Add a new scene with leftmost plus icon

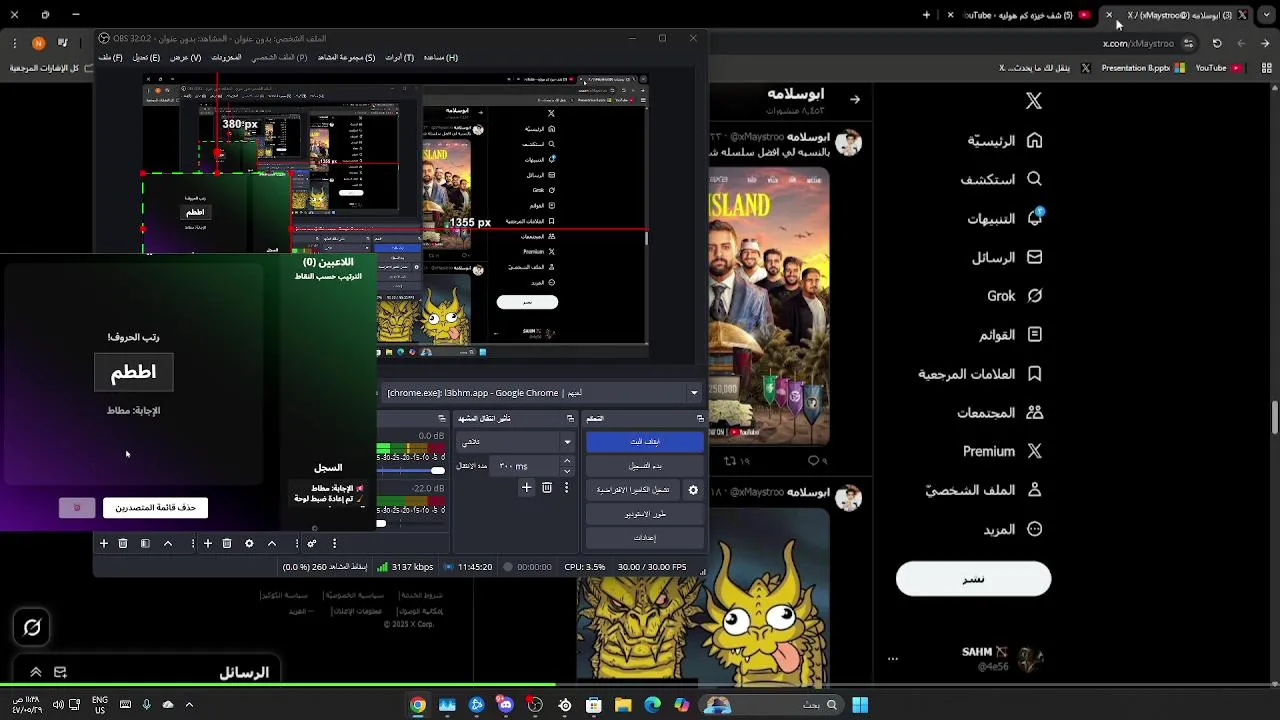(103, 544)
